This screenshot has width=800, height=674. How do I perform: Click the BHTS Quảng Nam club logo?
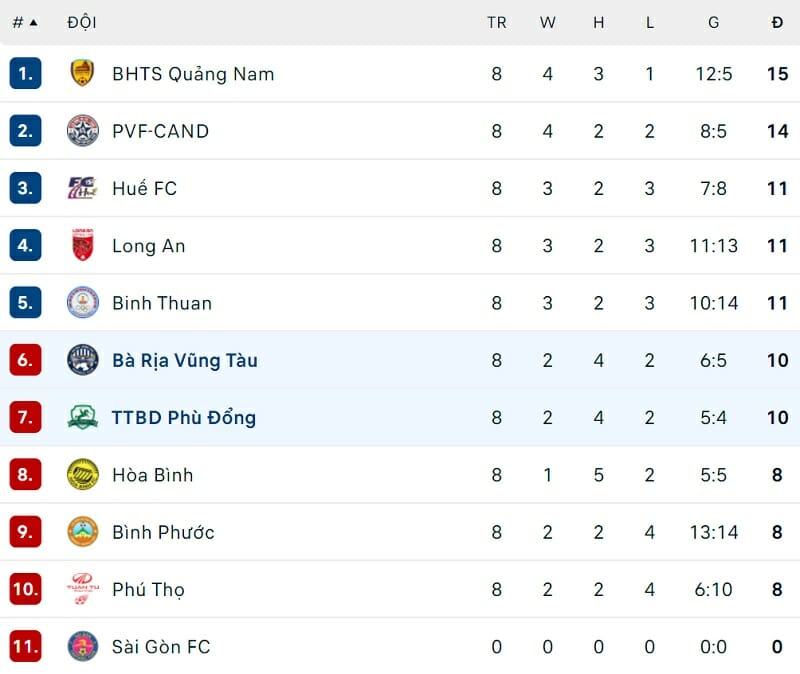(82, 73)
